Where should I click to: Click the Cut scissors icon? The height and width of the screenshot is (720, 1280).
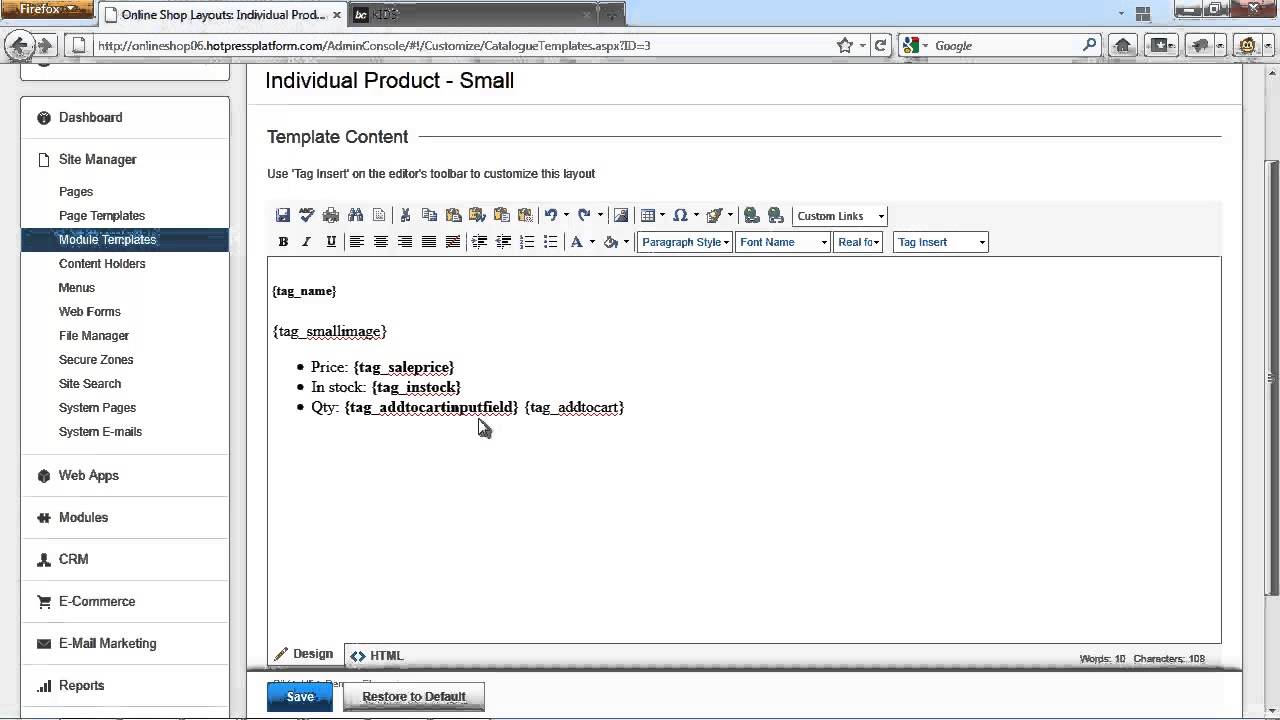(x=405, y=215)
